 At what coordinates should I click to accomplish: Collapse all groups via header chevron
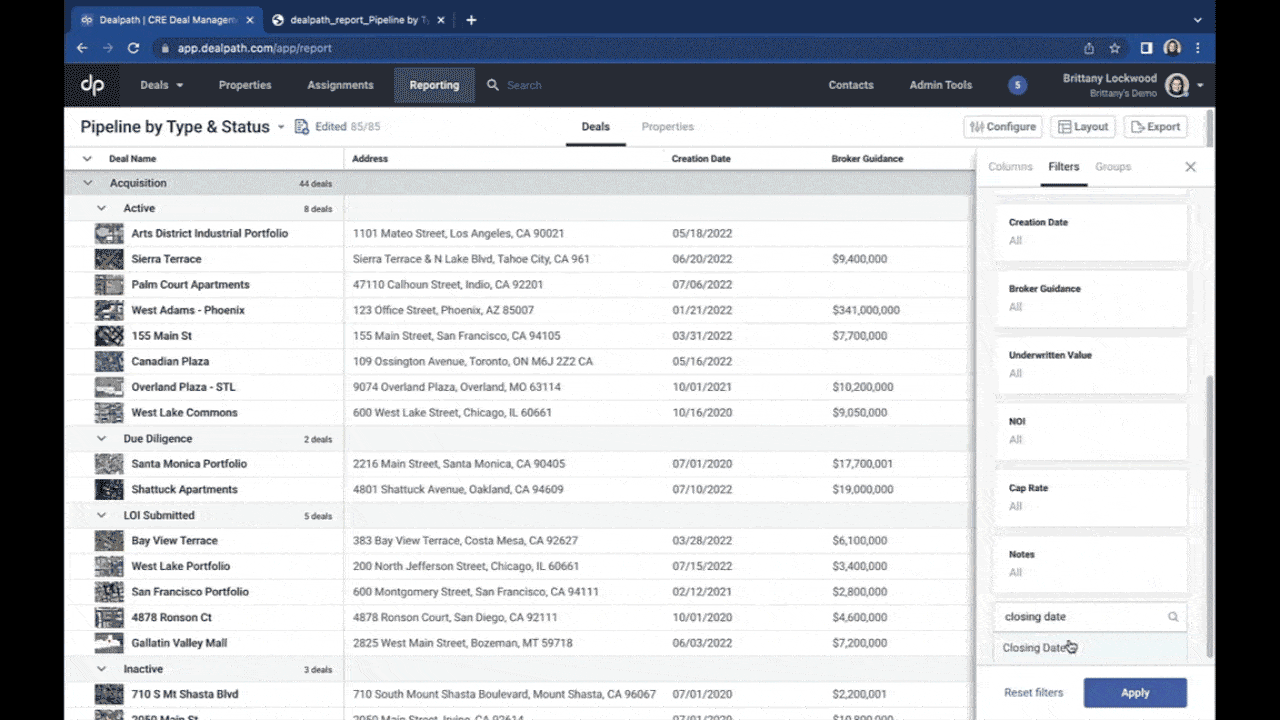[x=87, y=159]
